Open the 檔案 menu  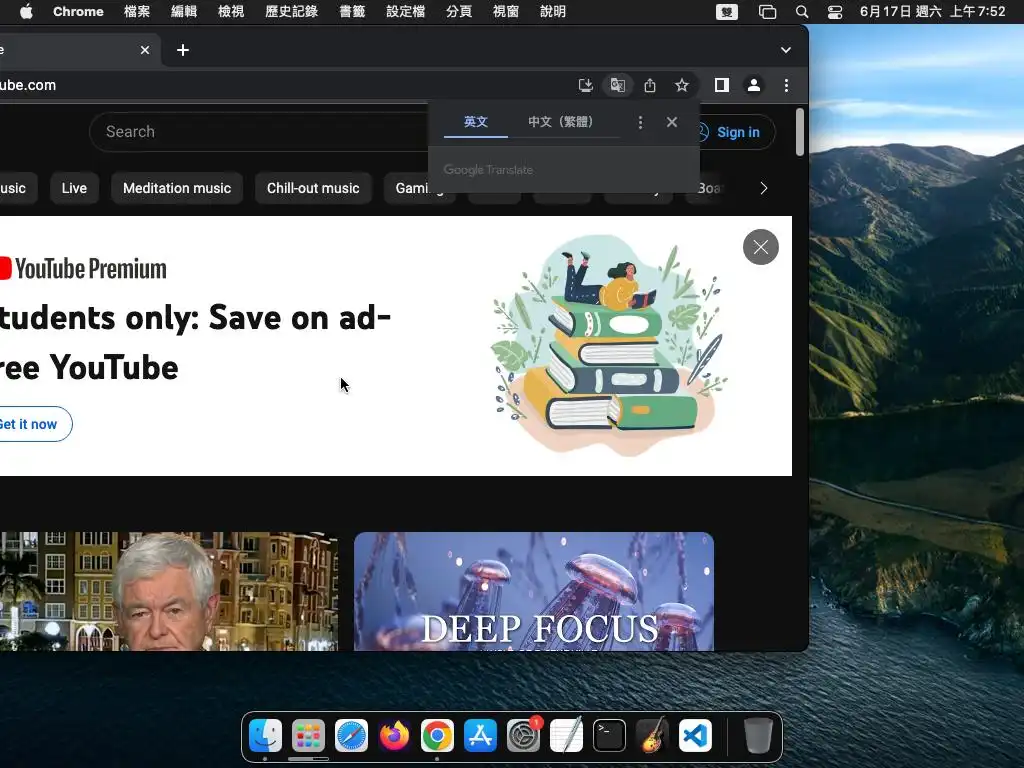click(137, 12)
